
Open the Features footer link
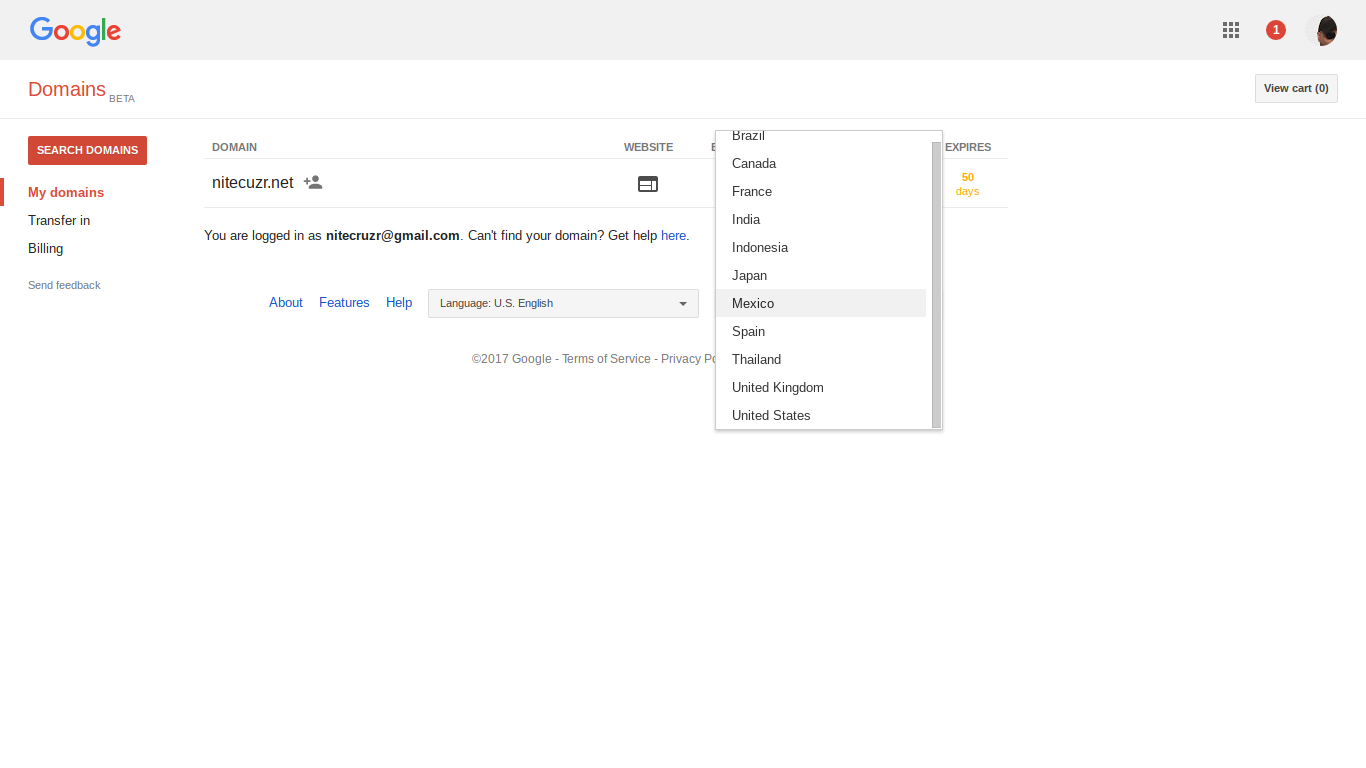tap(344, 302)
